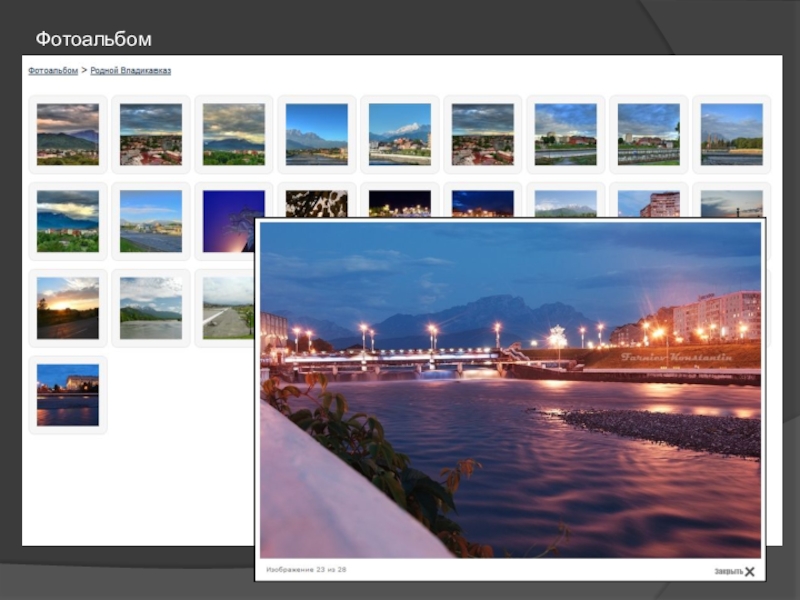Open second-row thumbnail showing wide road
This screenshot has height=600, width=800.
tap(151, 221)
